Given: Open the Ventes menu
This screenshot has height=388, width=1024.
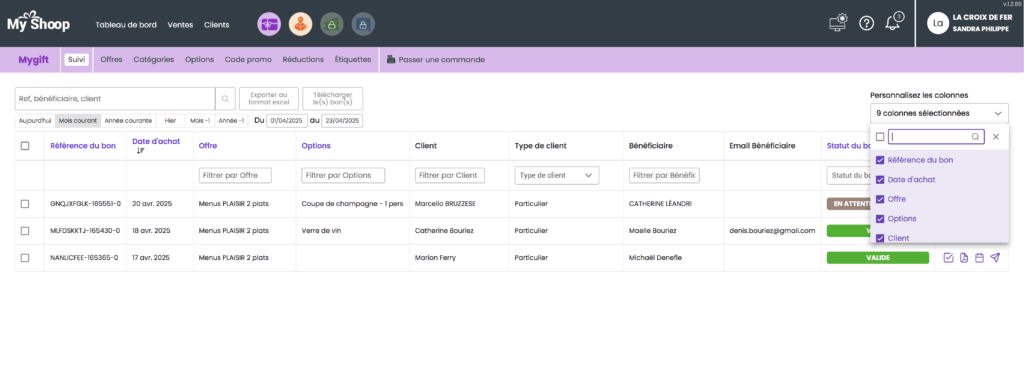Looking at the screenshot, I should coord(180,25).
